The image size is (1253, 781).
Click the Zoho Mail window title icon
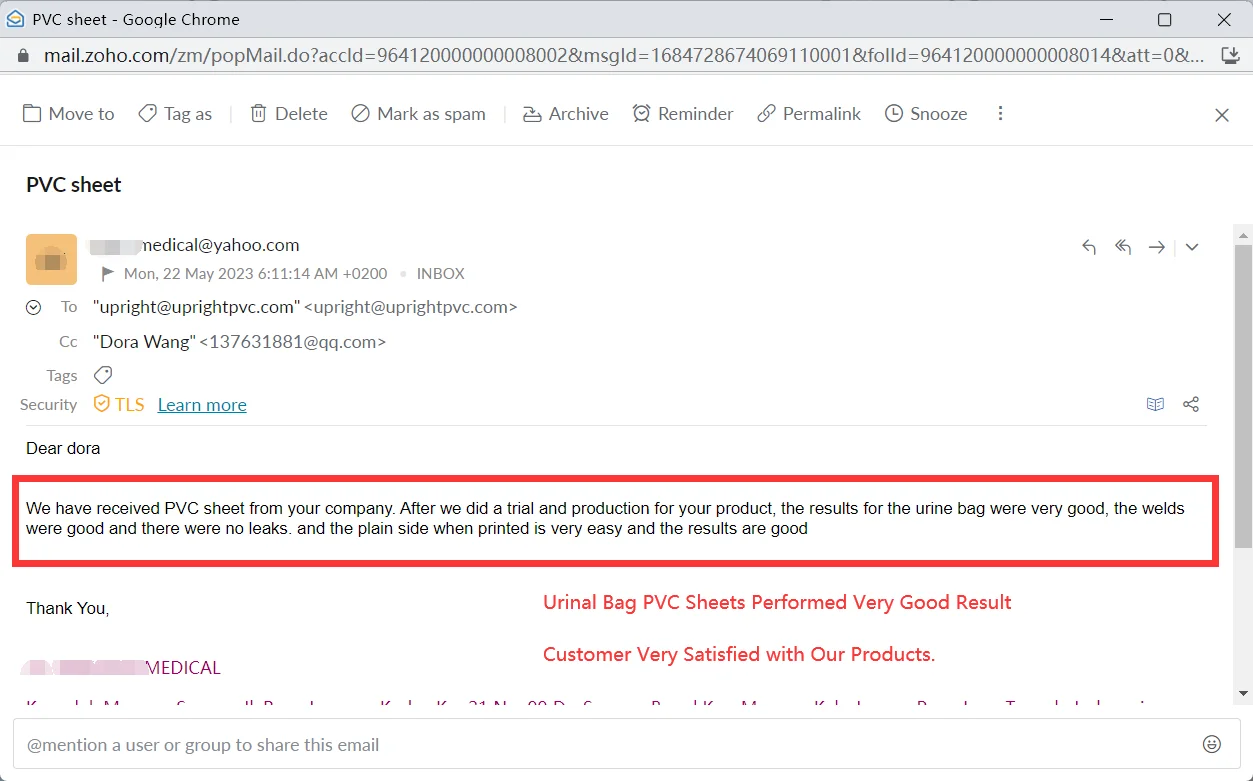pos(15,19)
